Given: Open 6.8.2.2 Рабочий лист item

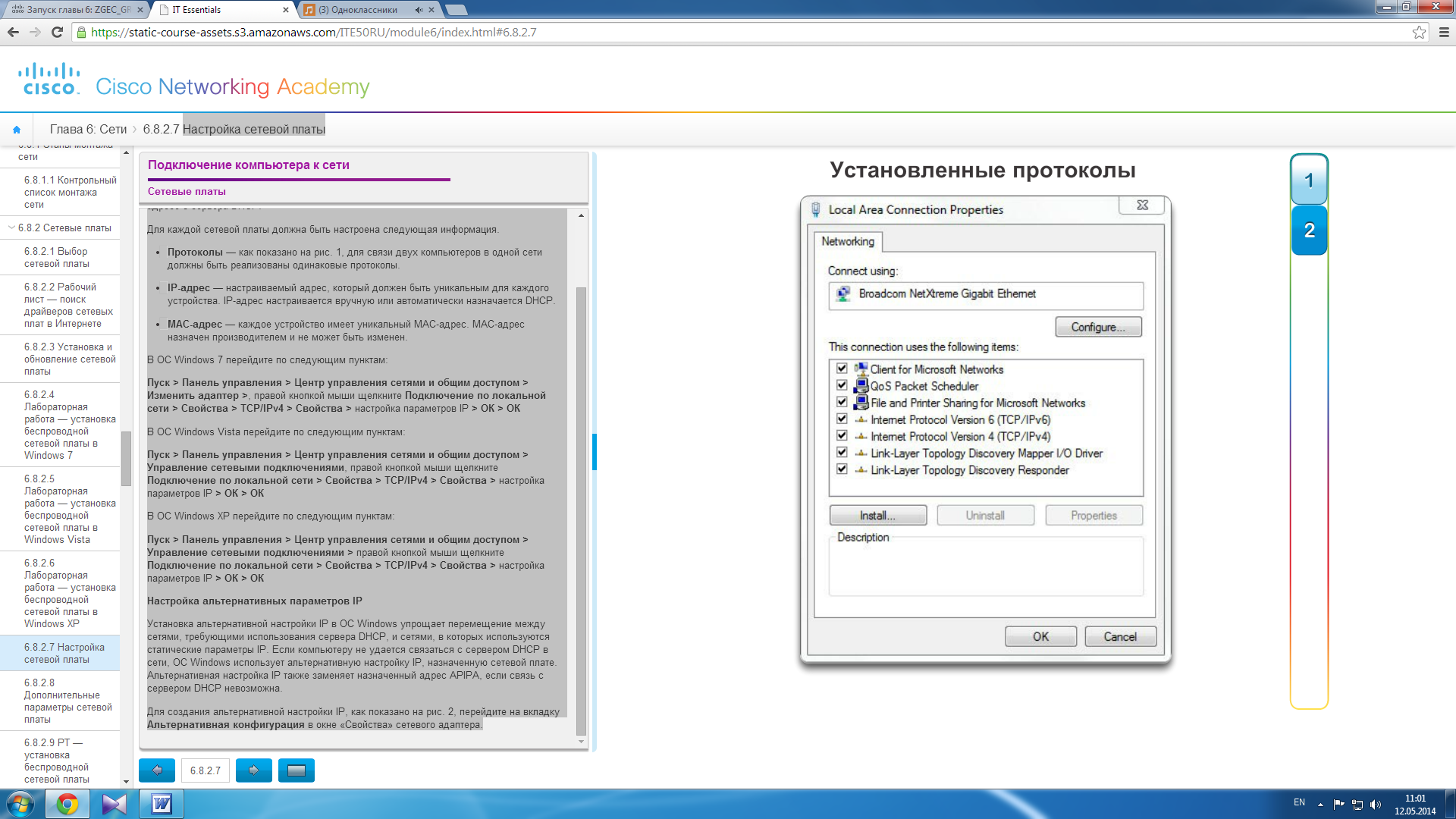Looking at the screenshot, I should point(60,305).
